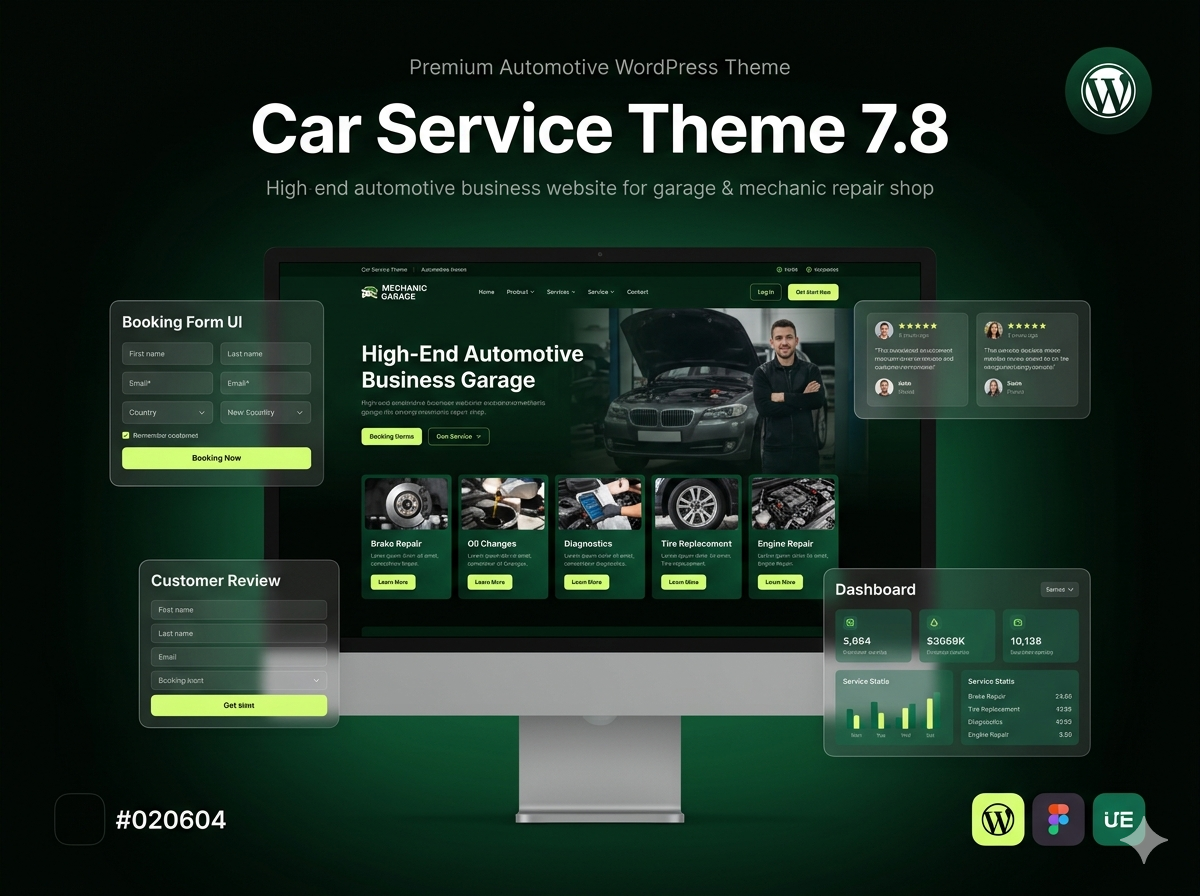Viewport: 1200px width, 896px height.
Task: Click Learn More under Brake Repair
Action: (393, 582)
